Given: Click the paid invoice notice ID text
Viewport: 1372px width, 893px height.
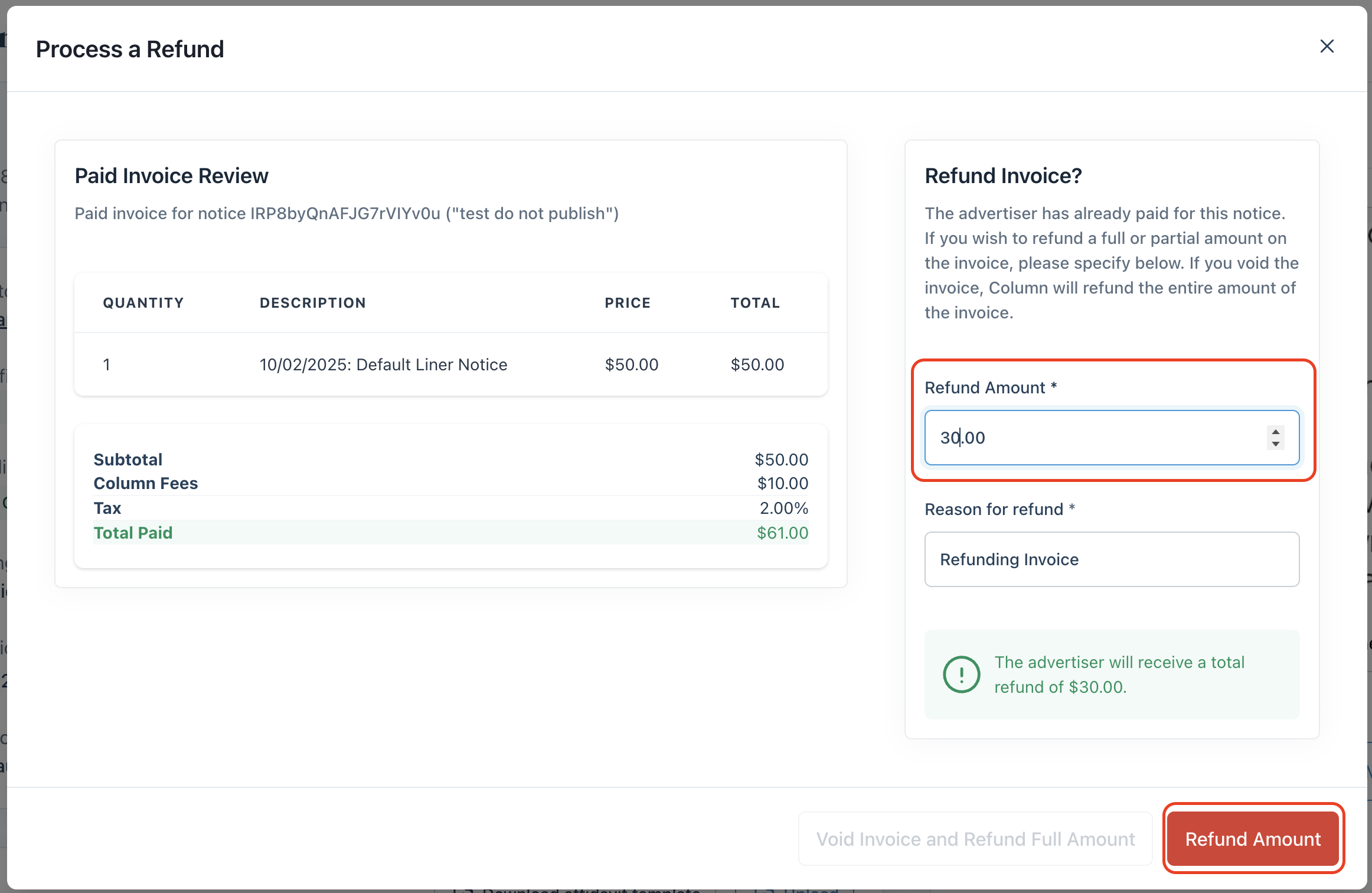Looking at the screenshot, I should tap(346, 213).
